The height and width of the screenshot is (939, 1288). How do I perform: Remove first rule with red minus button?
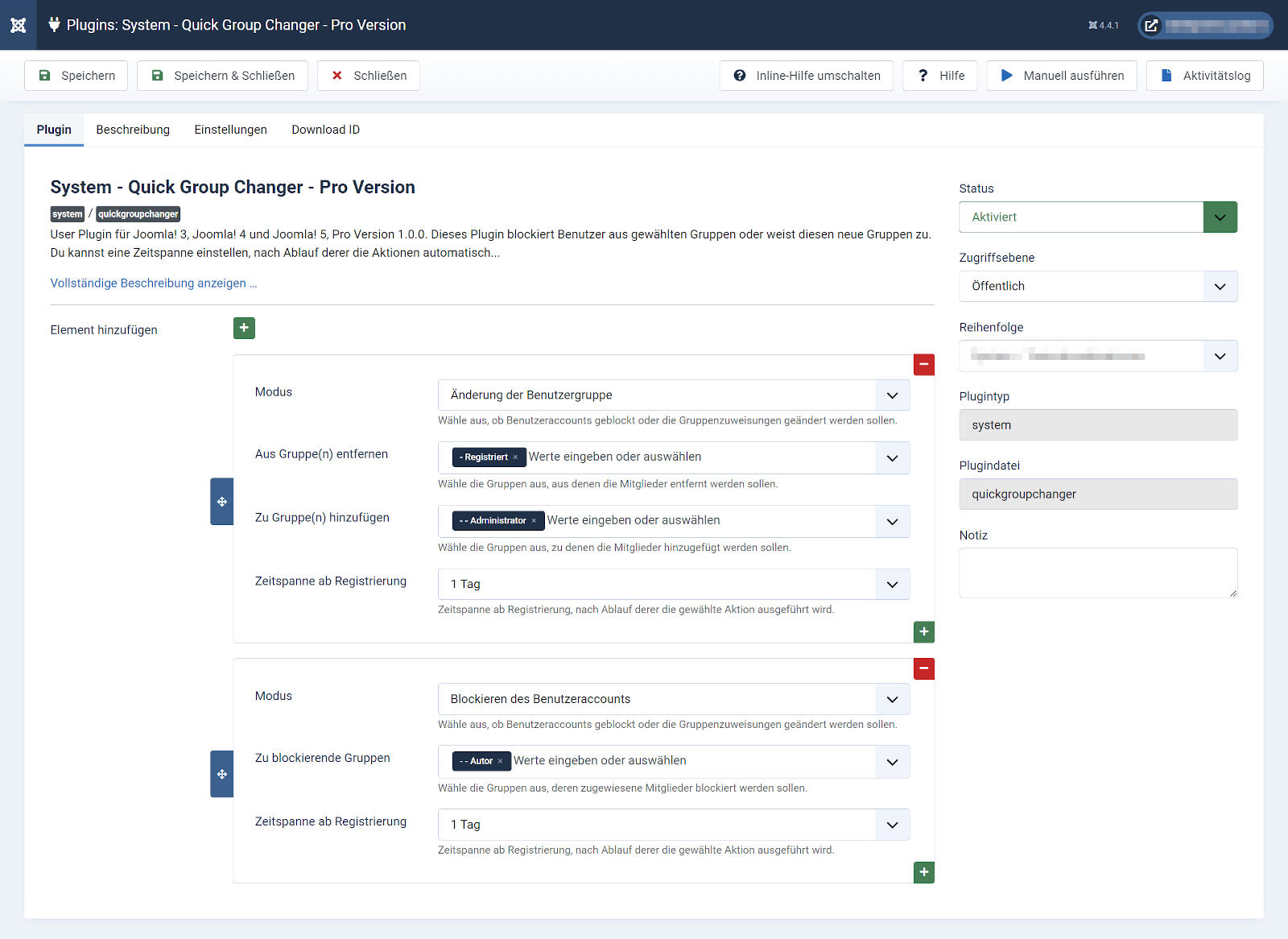point(923,365)
